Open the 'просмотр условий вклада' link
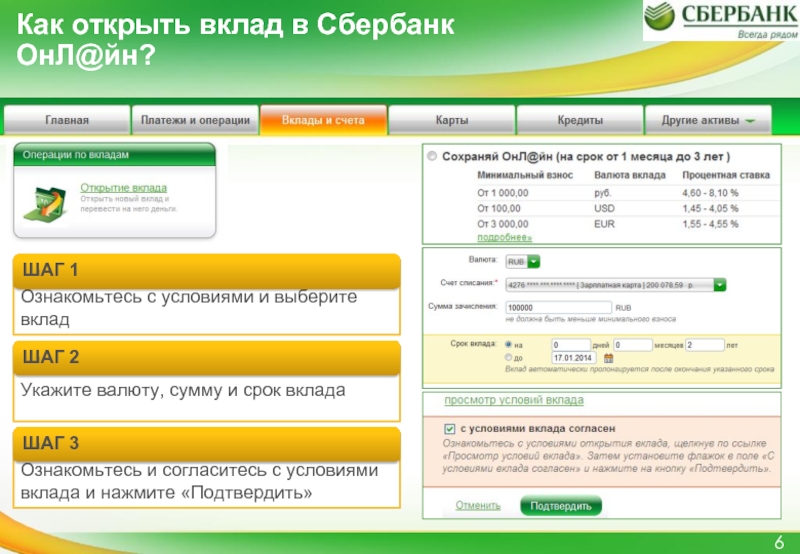The width and height of the screenshot is (800, 554). click(x=513, y=400)
